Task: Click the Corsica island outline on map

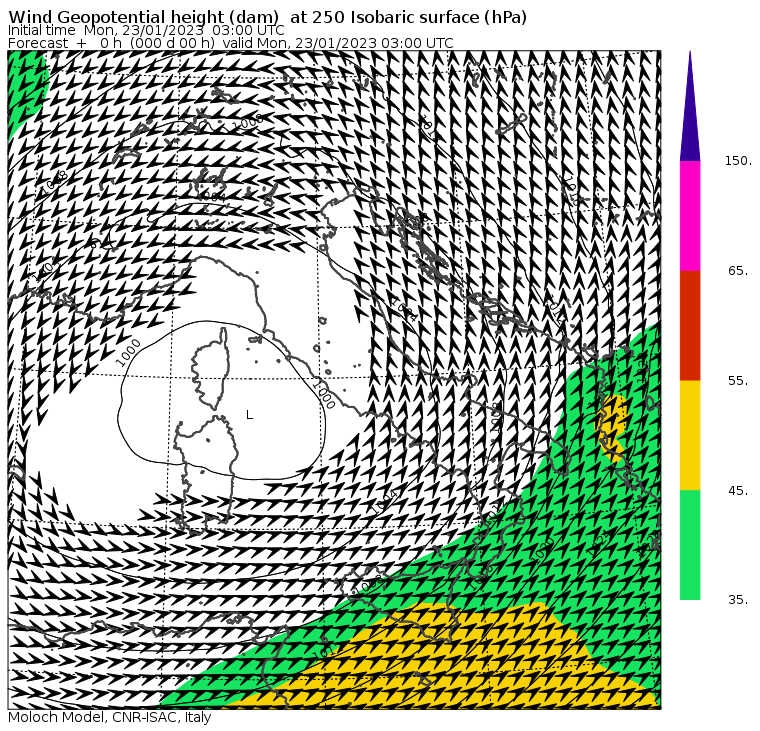Action: pyautogui.click(x=210, y=368)
